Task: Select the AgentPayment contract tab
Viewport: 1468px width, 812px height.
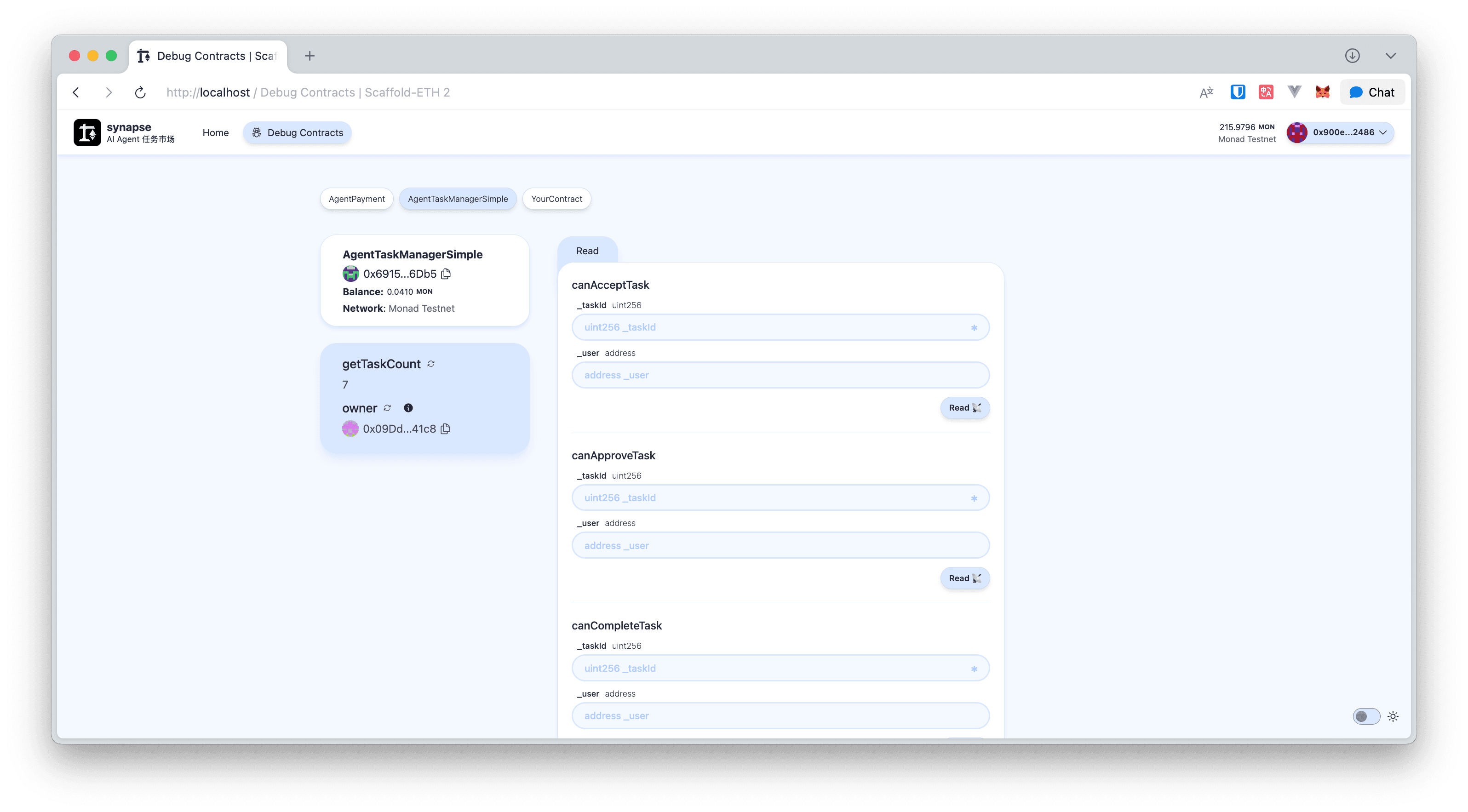Action: 357,199
